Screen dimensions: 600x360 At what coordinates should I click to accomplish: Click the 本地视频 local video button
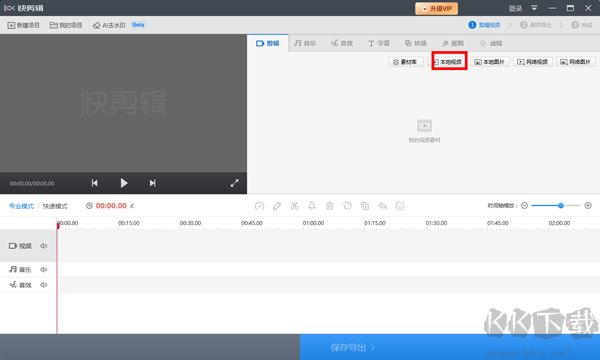[449, 62]
